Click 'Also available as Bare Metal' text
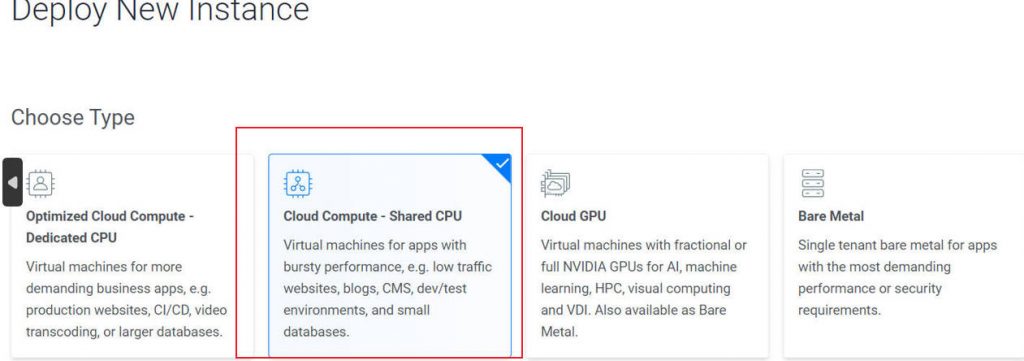The image size is (1024, 361). point(633,321)
